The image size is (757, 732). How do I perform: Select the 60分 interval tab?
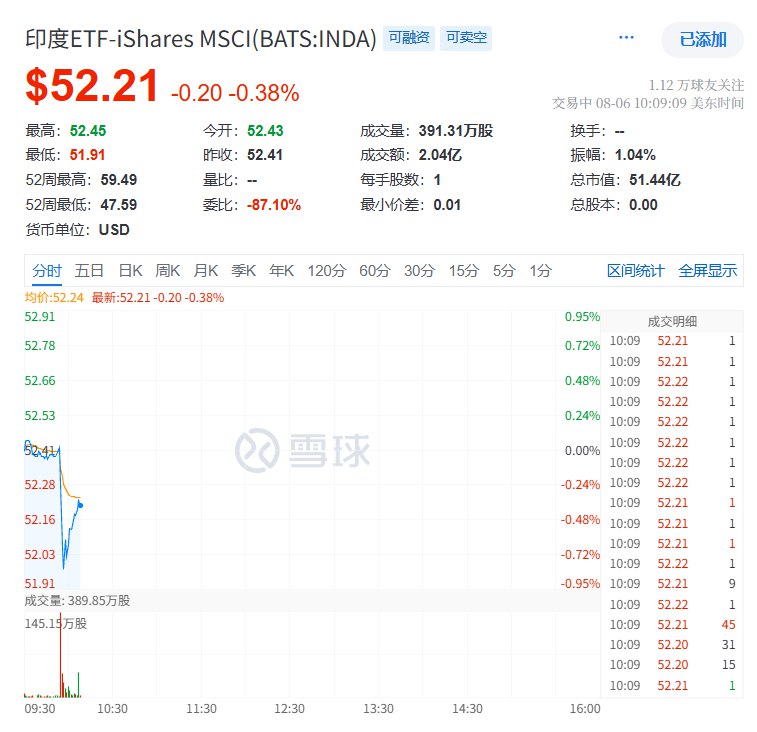point(375,270)
